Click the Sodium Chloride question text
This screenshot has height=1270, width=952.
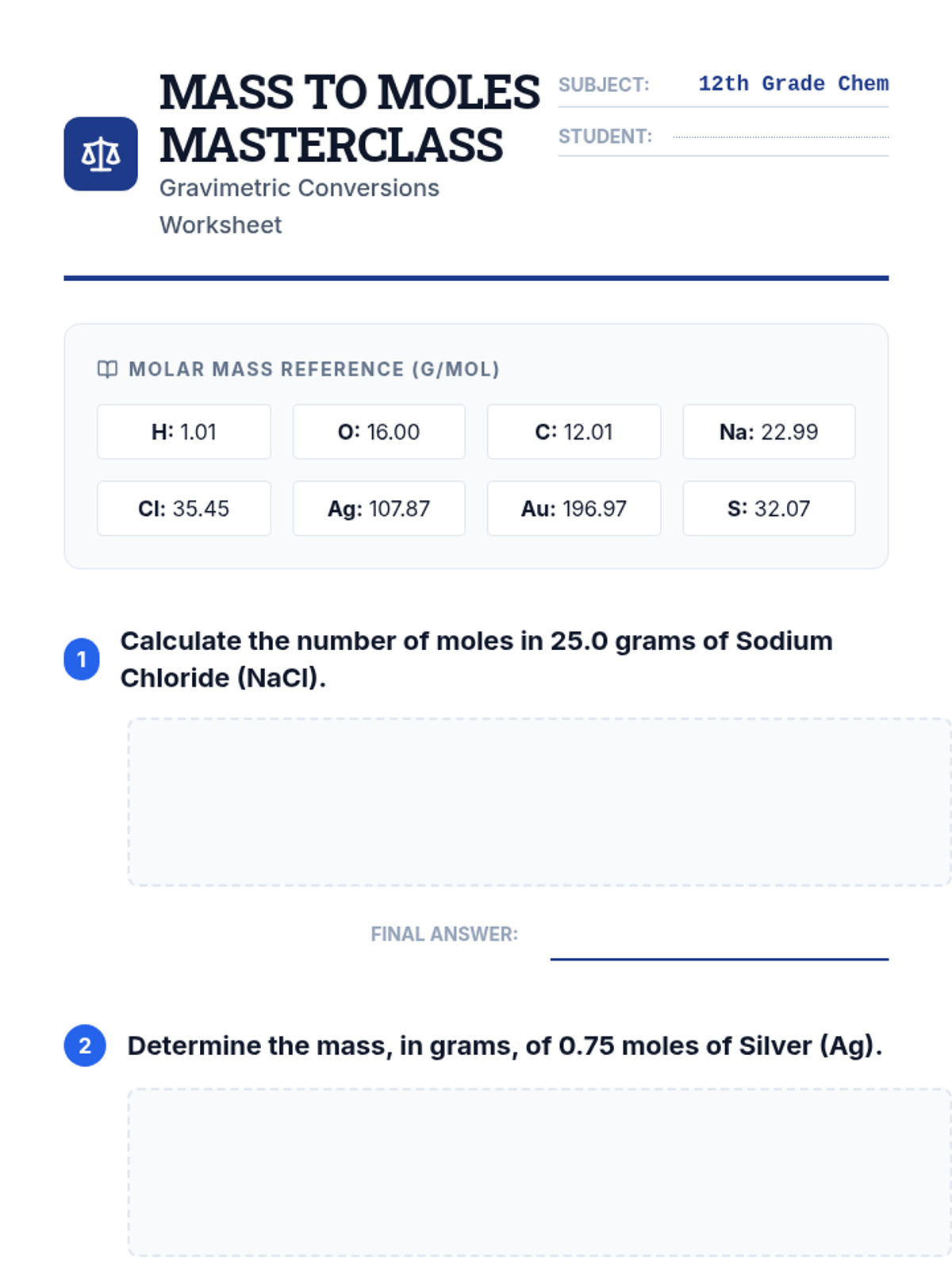coord(476,659)
